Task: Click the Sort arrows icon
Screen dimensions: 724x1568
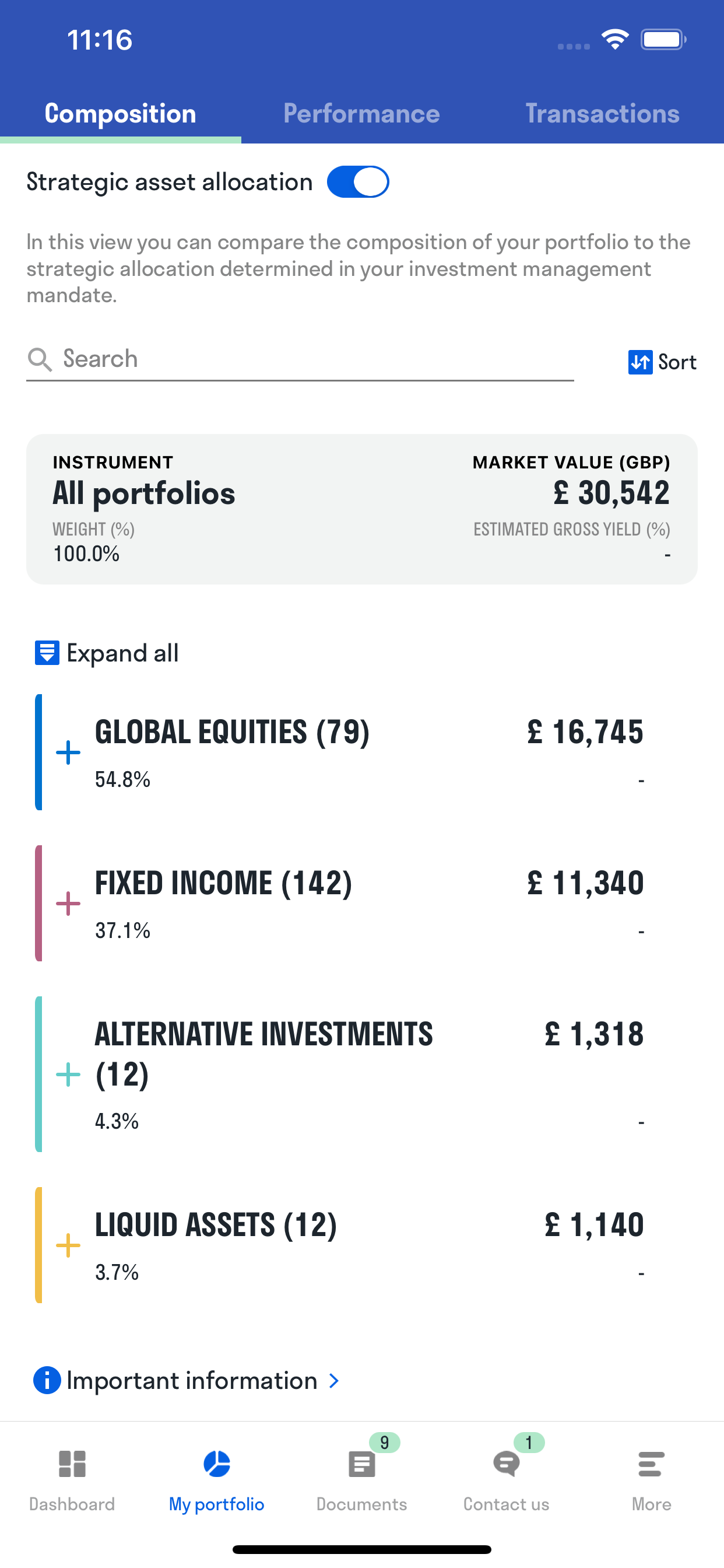Action: [640, 362]
